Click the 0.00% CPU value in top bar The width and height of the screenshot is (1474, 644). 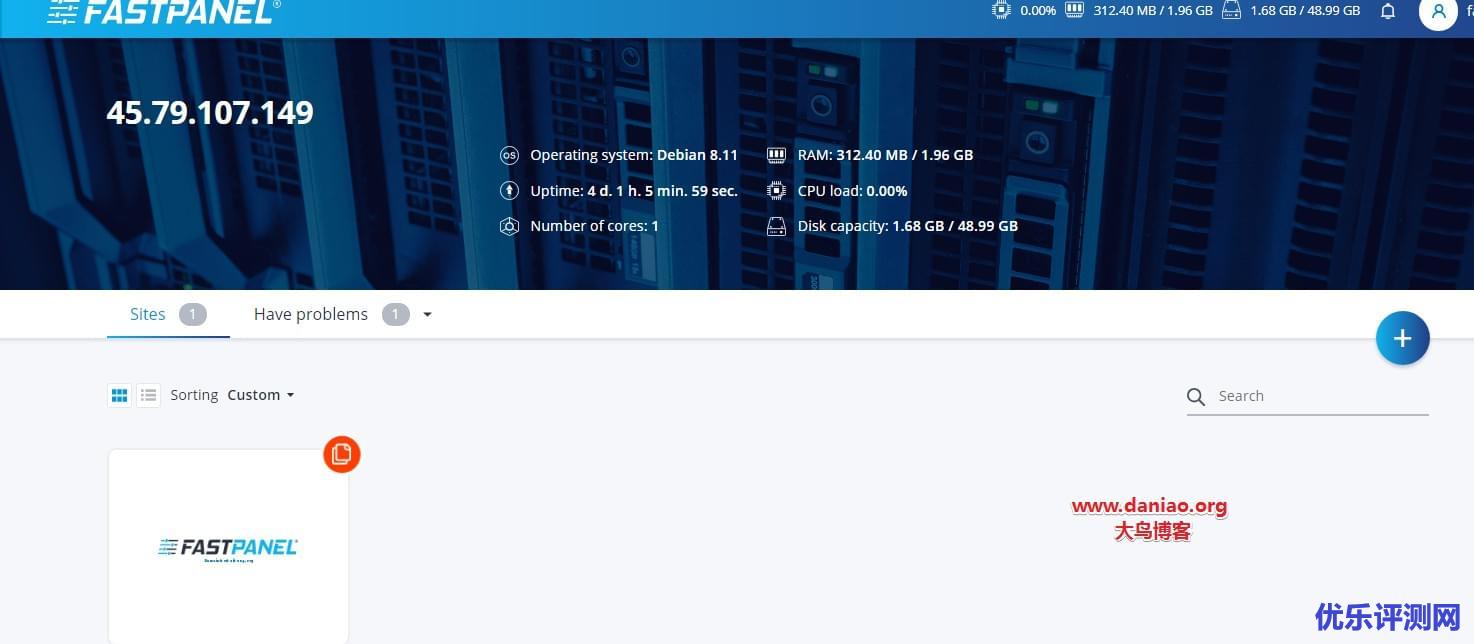(1038, 10)
